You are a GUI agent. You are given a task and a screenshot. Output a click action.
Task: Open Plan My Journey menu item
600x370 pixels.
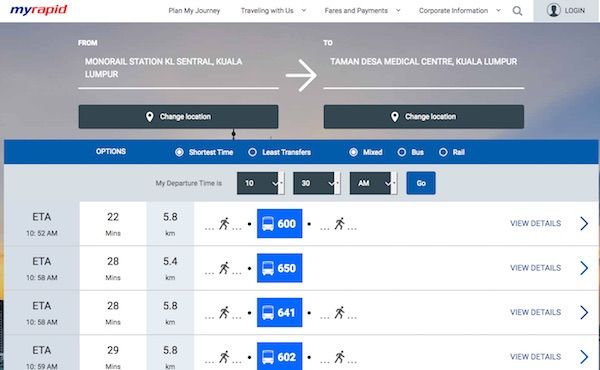pos(194,11)
